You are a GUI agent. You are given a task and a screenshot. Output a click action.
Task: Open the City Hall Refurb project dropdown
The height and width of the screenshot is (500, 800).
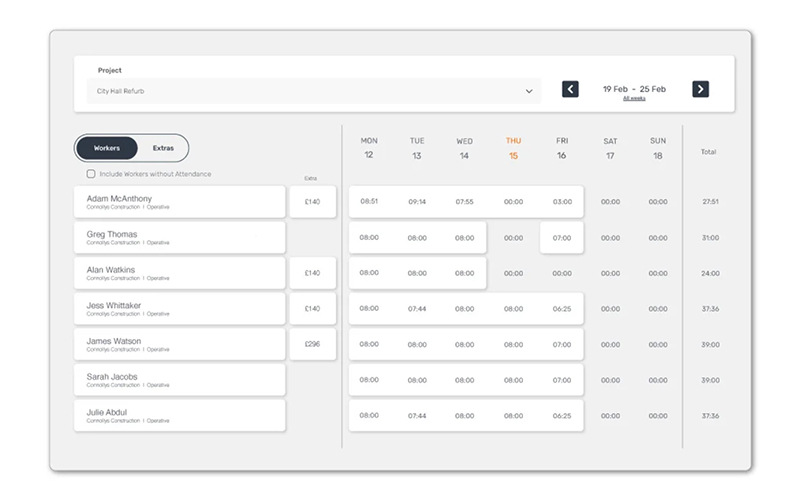tap(314, 91)
